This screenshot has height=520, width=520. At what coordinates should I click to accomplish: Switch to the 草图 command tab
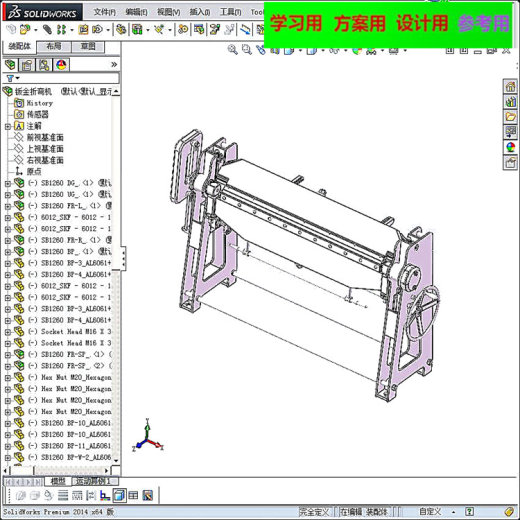coord(88,46)
